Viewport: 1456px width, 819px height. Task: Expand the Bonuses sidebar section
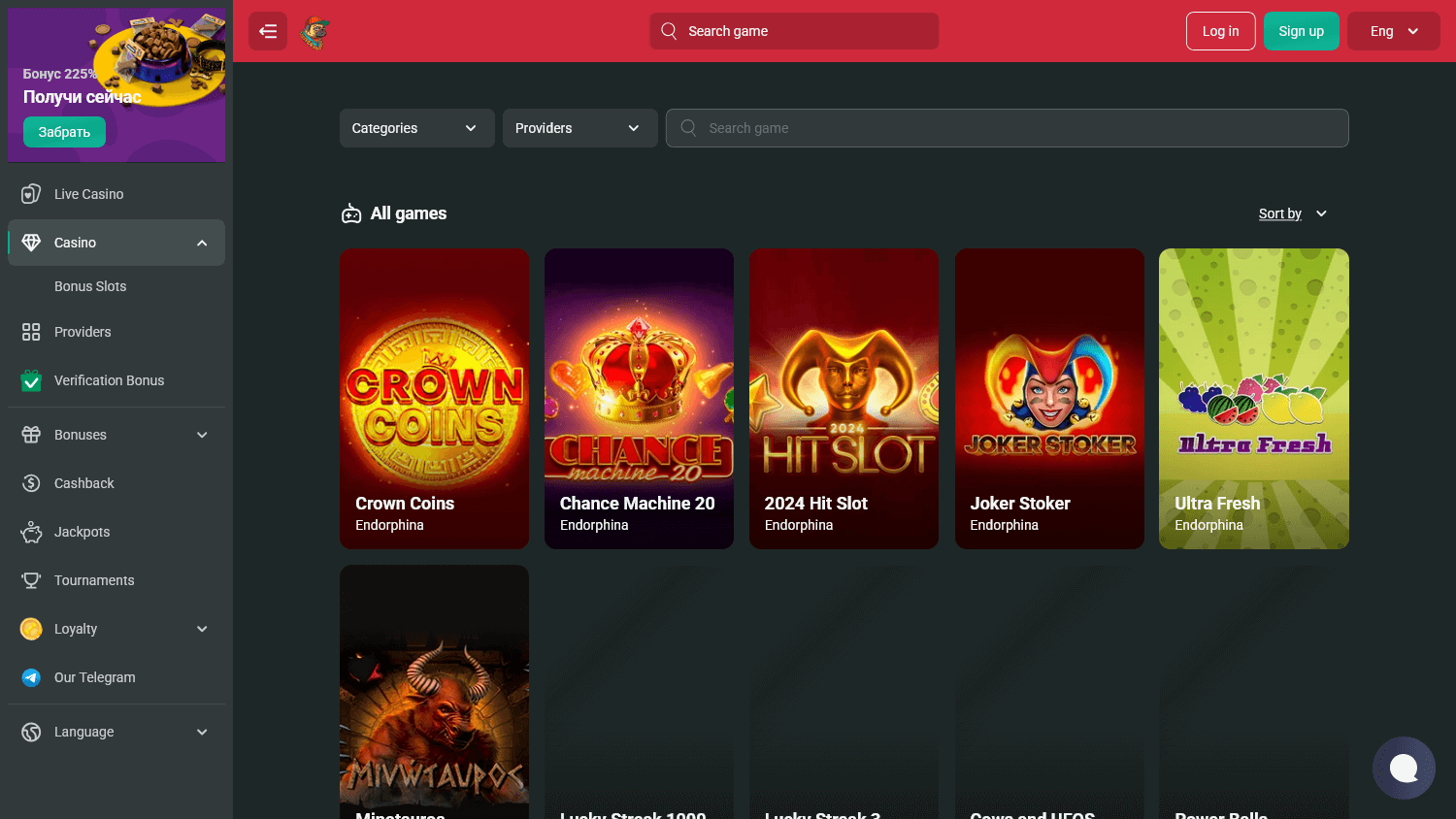[116, 434]
